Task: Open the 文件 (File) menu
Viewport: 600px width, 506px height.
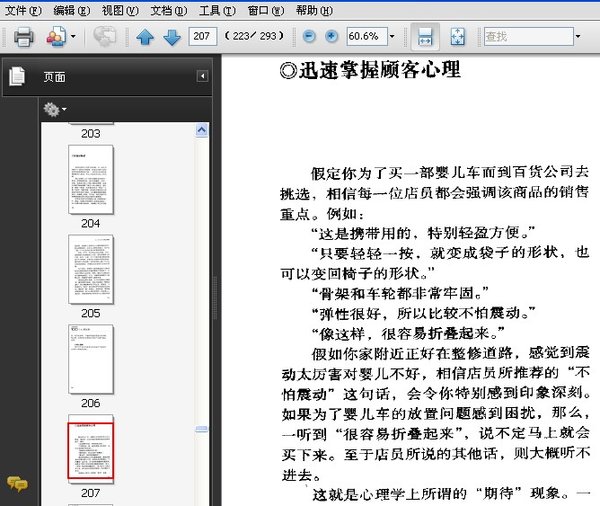Action: click(x=22, y=10)
